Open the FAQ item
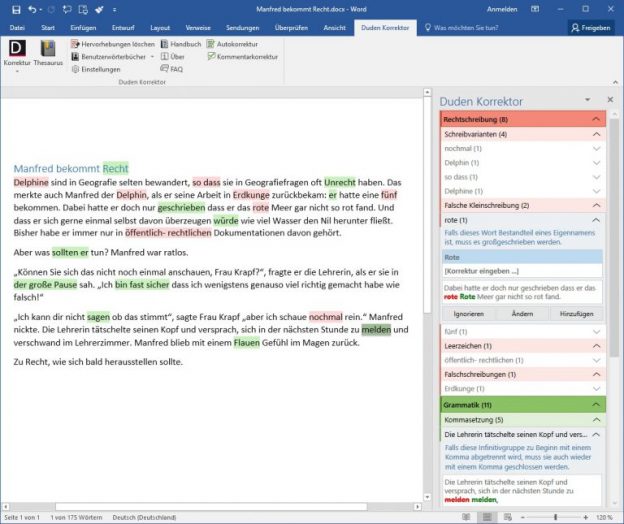624x524 pixels. [x=172, y=69]
